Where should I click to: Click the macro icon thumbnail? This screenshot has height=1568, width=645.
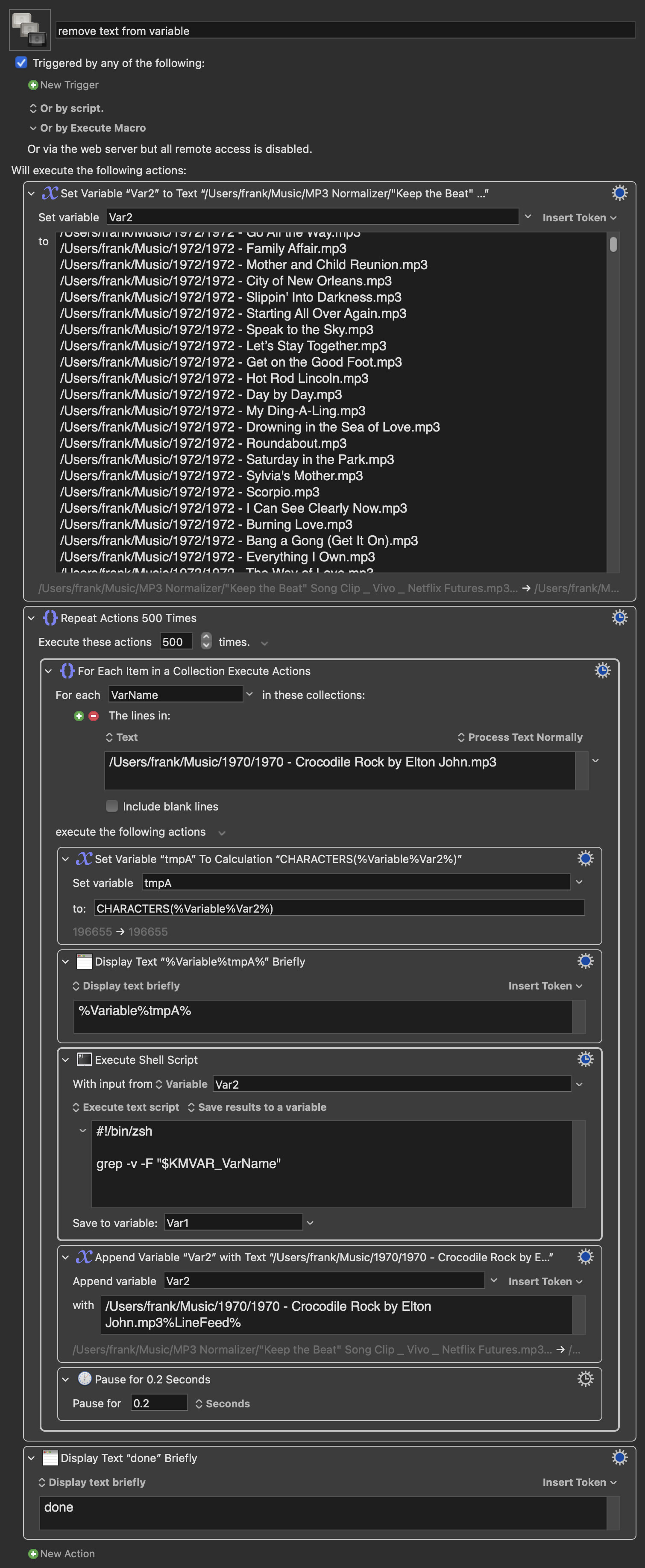(30, 30)
